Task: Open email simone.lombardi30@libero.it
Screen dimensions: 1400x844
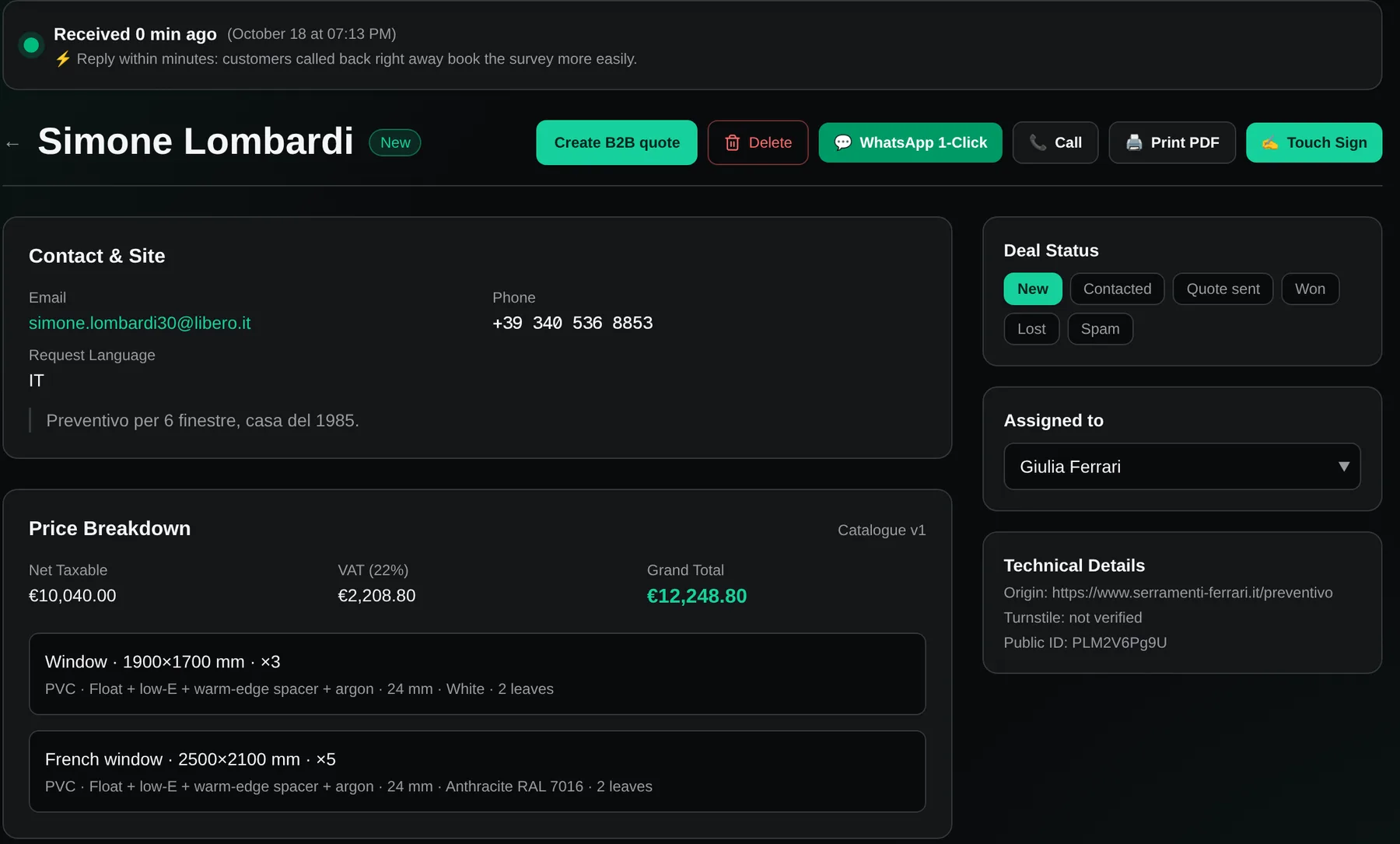Action: tap(139, 323)
